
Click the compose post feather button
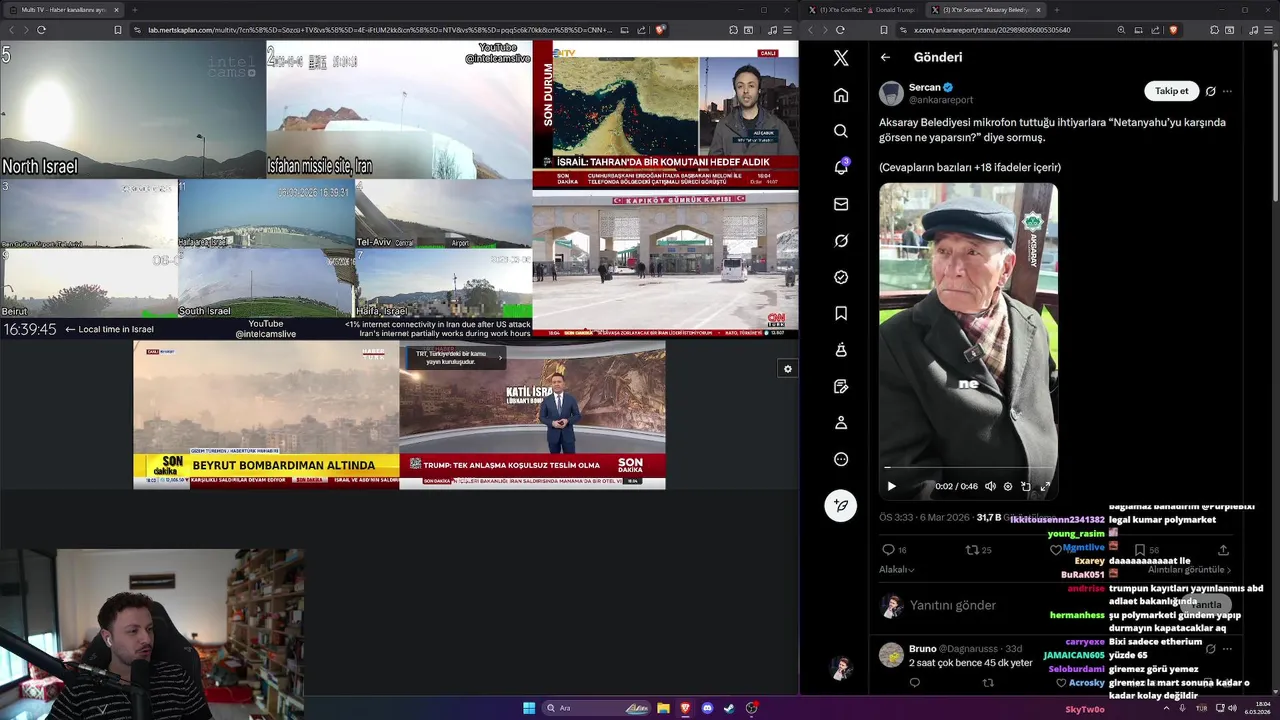tap(841, 505)
